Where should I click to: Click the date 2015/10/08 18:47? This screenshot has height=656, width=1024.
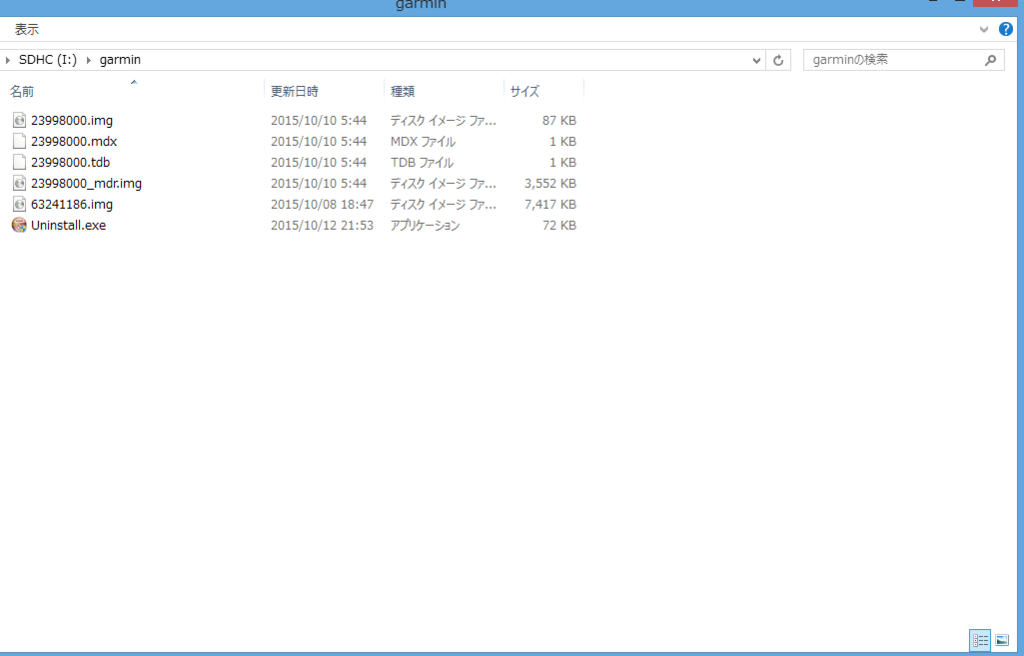point(322,204)
